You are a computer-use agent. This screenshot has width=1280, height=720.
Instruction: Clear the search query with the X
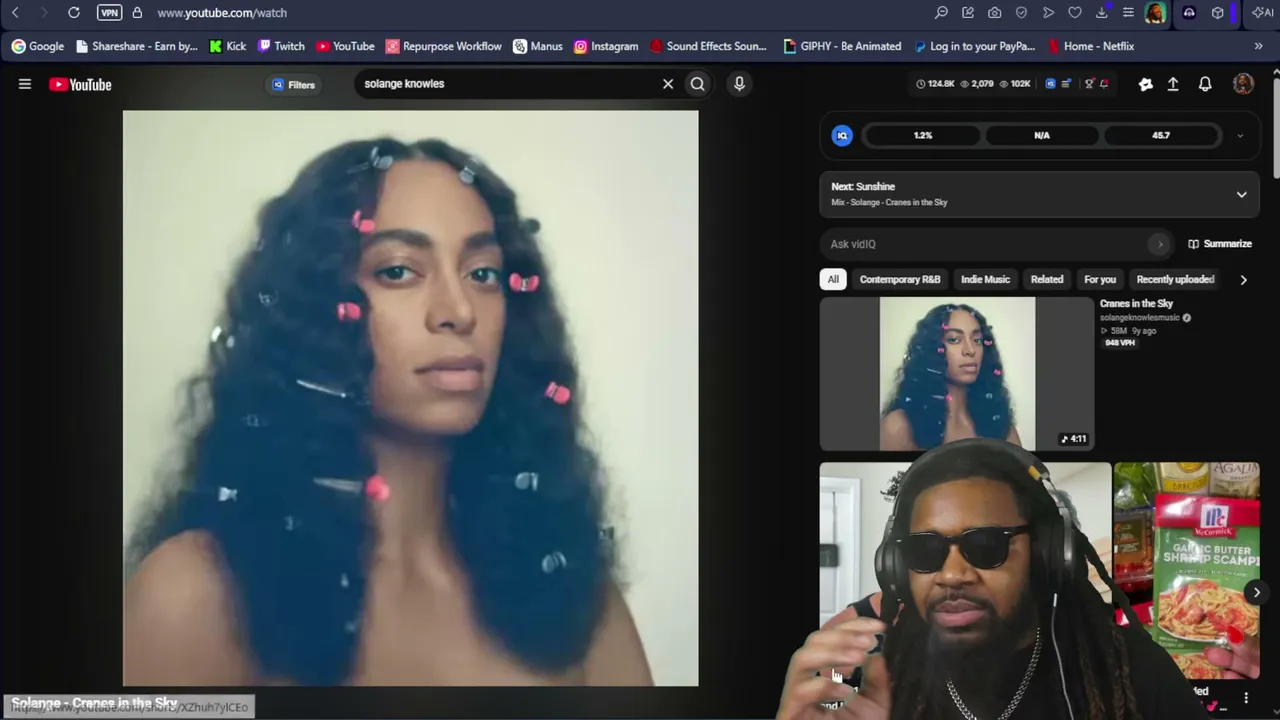click(x=668, y=84)
